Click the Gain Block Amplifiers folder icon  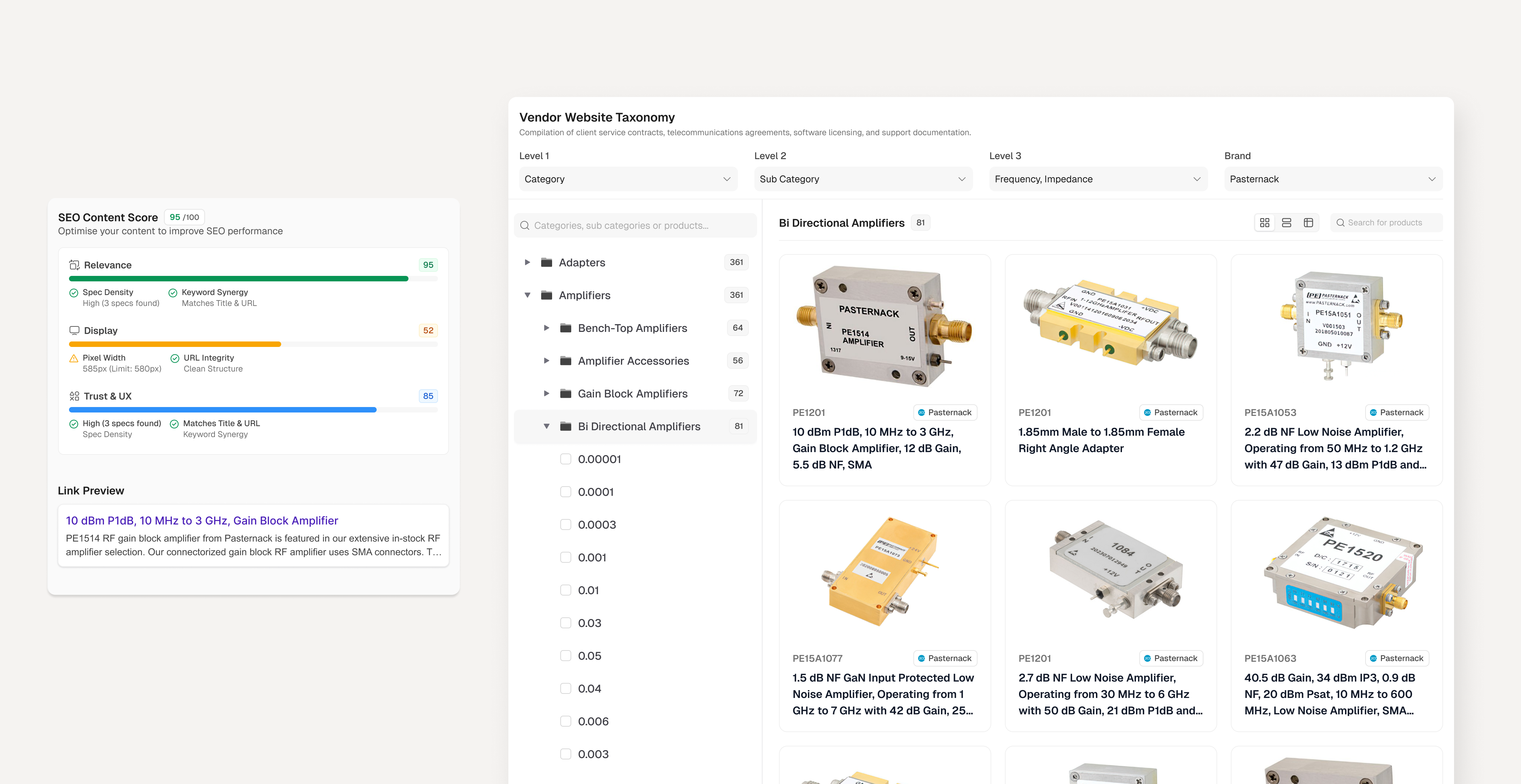566,393
